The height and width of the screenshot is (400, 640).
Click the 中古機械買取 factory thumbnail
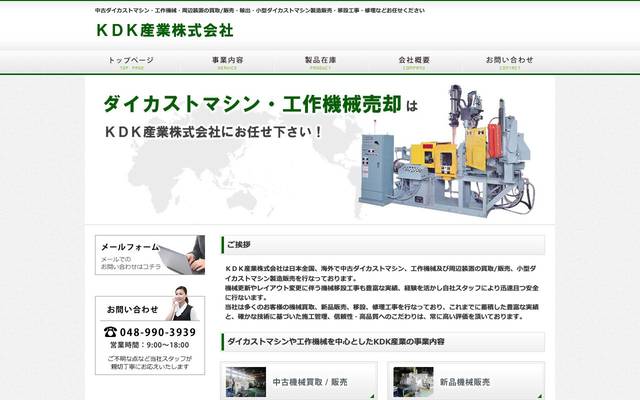click(246, 382)
